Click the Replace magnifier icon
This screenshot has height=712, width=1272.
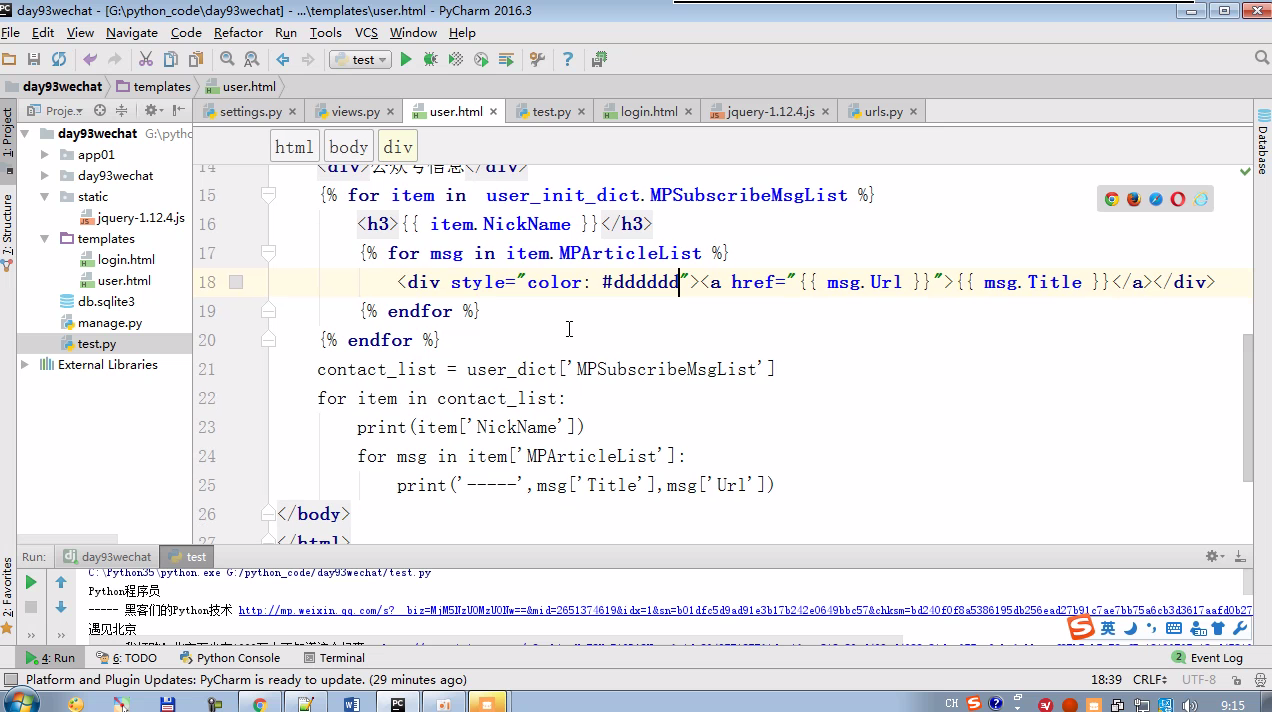[x=252, y=60]
